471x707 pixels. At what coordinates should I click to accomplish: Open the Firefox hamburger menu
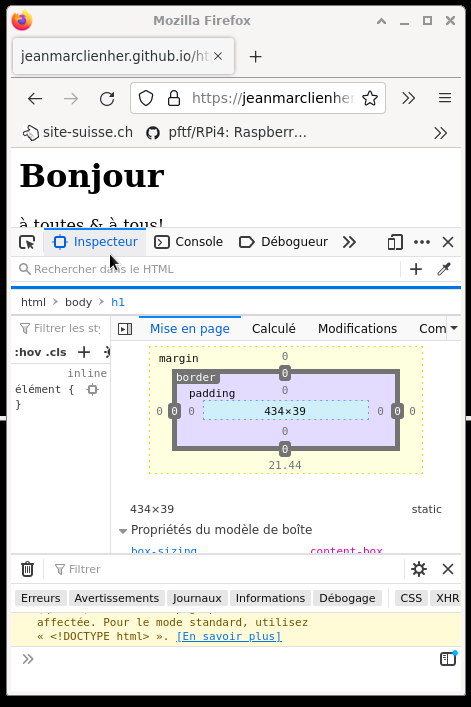(445, 98)
